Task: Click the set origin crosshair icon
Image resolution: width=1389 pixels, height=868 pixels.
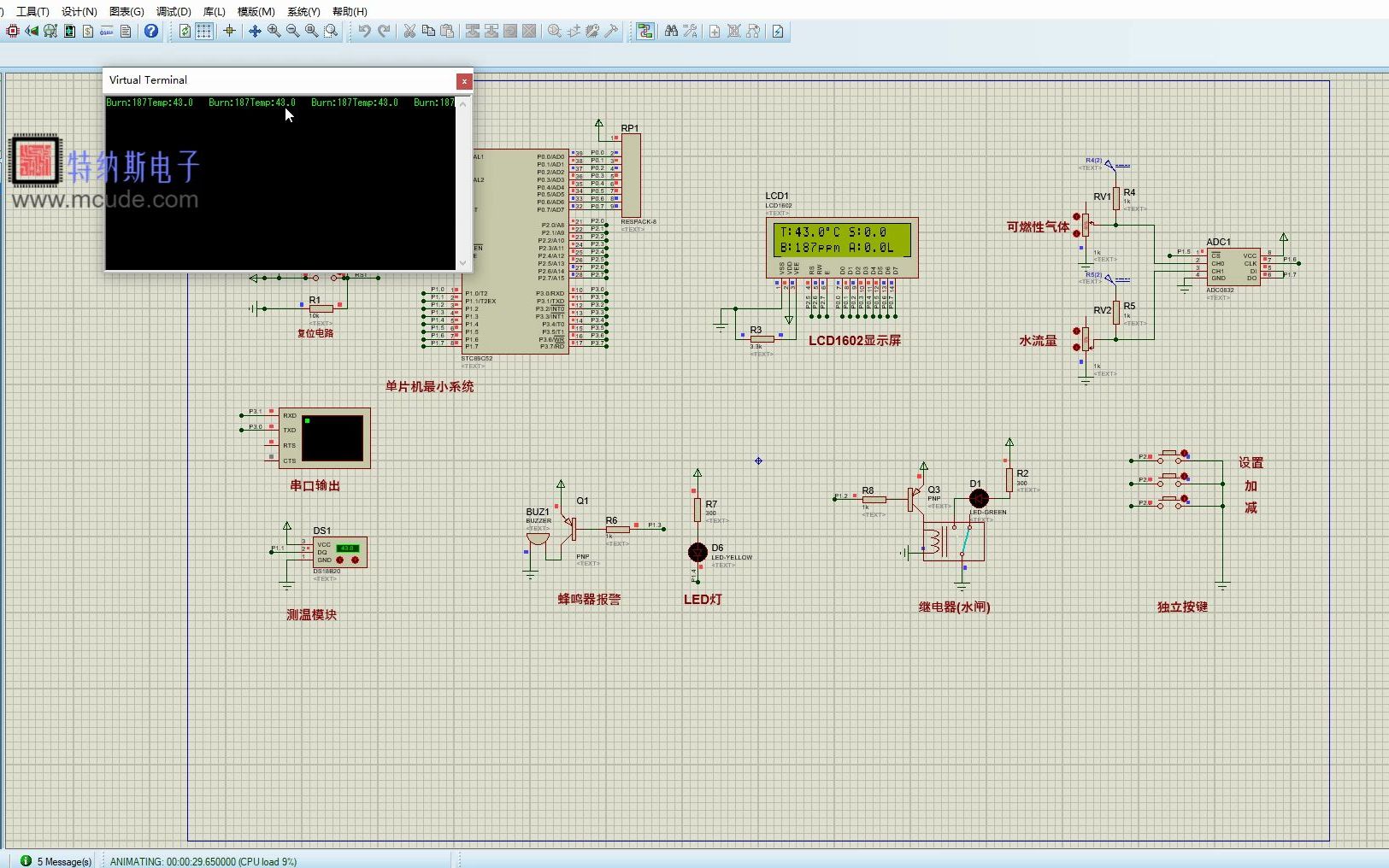Action: [x=229, y=31]
